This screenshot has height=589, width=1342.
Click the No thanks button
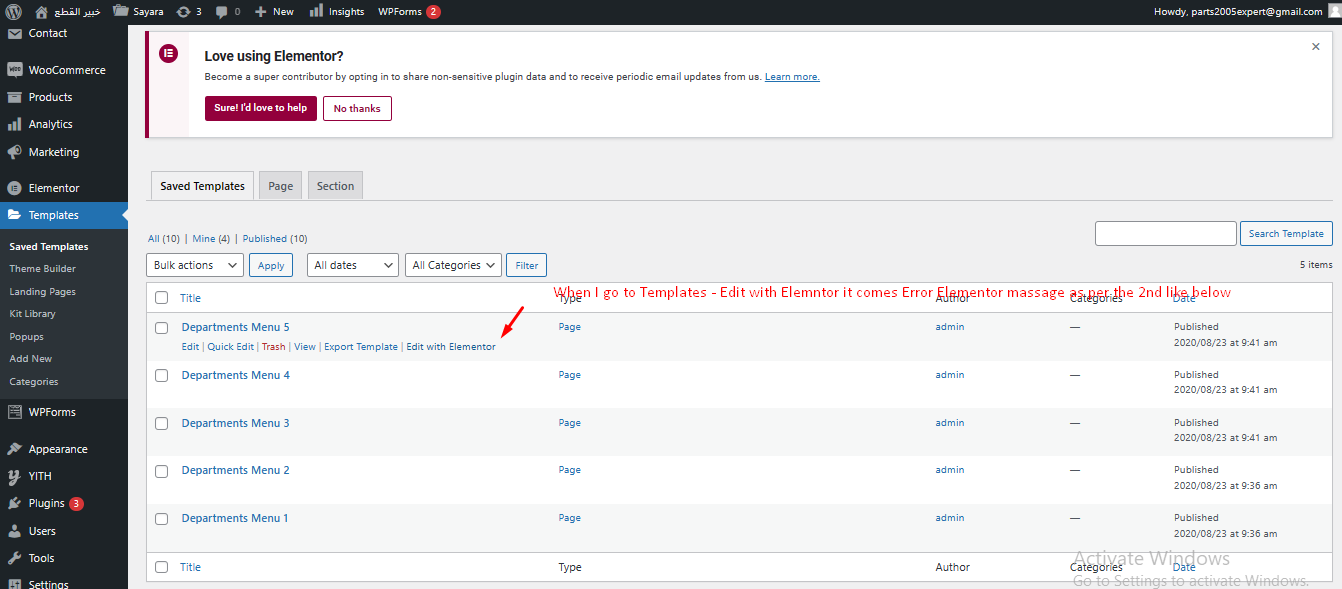pos(357,108)
